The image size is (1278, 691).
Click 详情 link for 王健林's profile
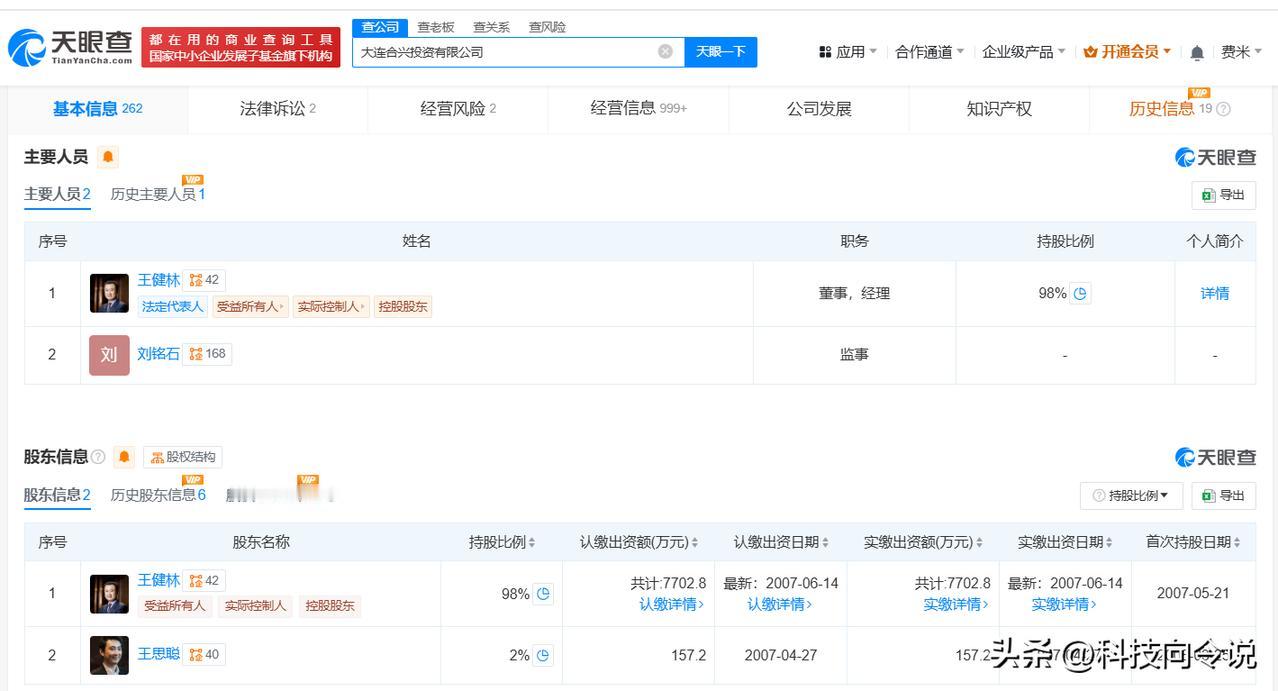coord(1215,293)
